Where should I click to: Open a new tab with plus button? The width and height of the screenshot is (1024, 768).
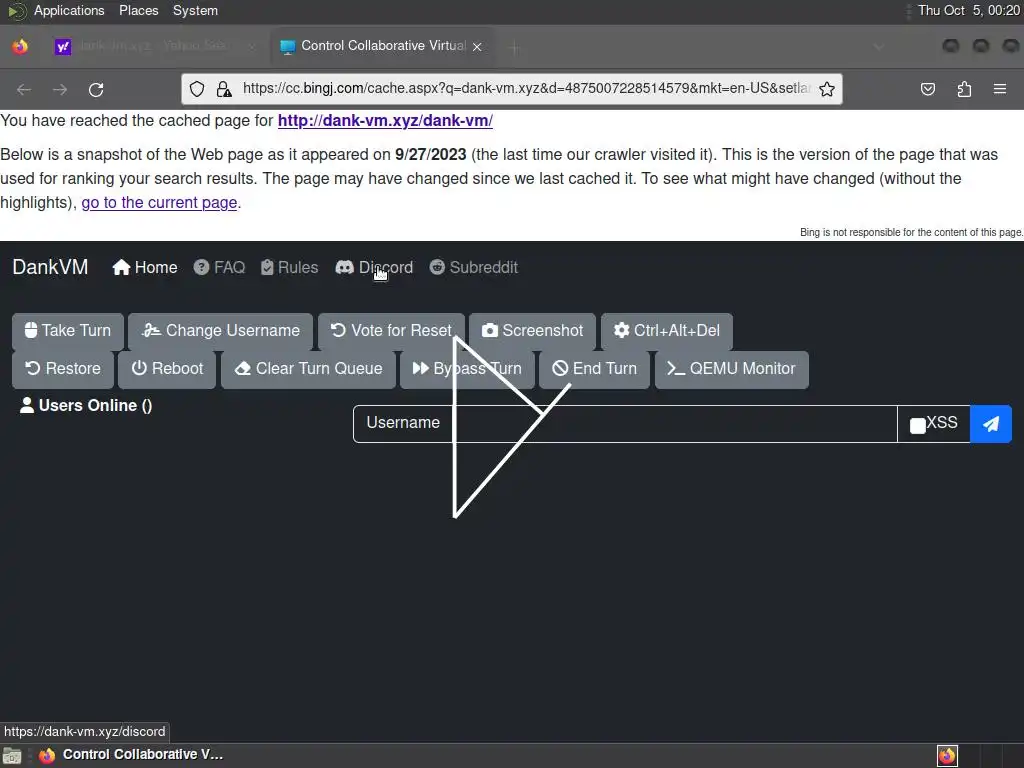515,47
